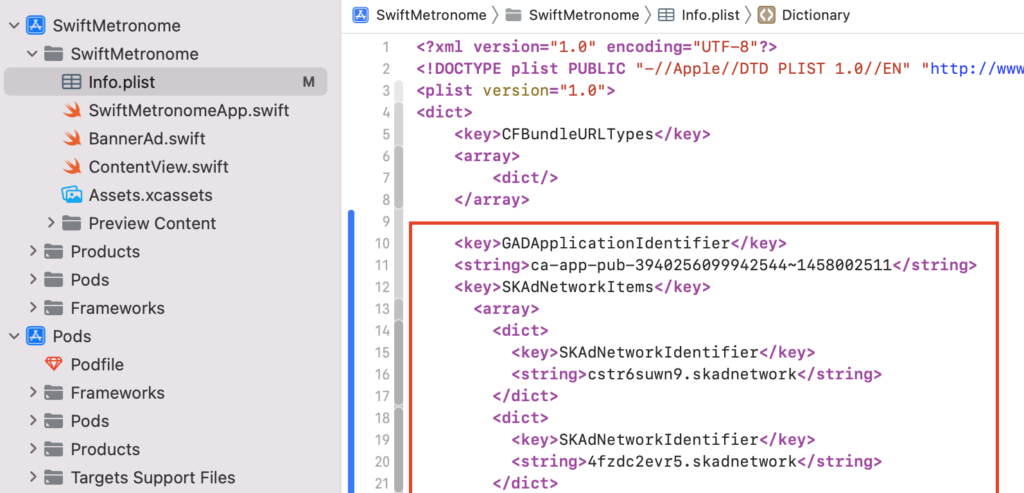Click the Pods project icon in navigator

pyautogui.click(x=35, y=336)
